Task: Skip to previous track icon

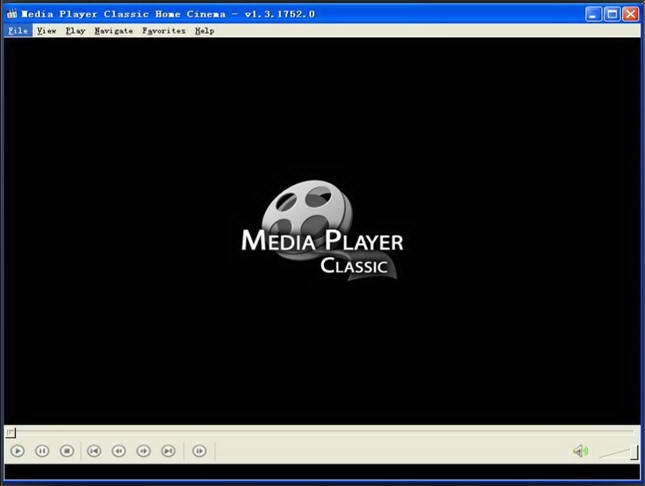Action: pyautogui.click(x=94, y=451)
